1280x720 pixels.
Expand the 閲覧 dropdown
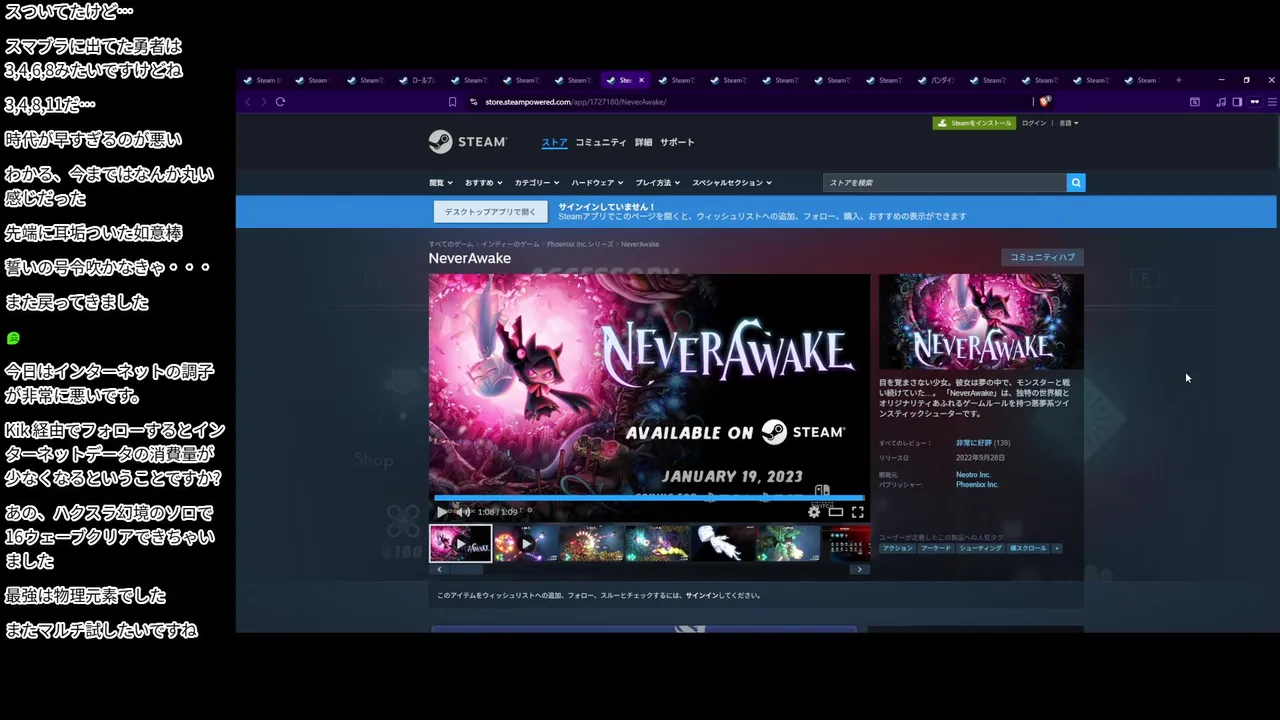440,183
